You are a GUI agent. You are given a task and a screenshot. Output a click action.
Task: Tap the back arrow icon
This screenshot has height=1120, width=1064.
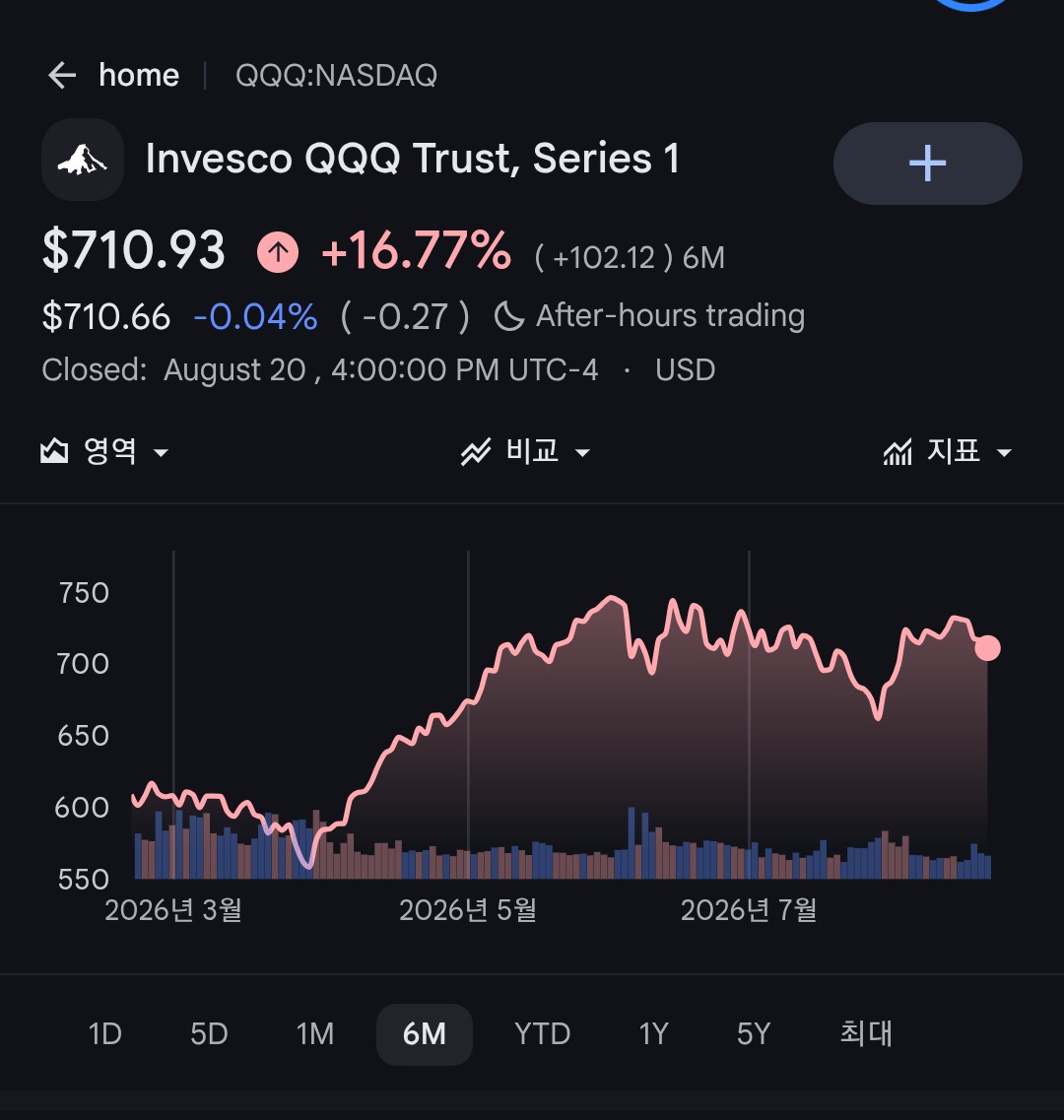(62, 75)
